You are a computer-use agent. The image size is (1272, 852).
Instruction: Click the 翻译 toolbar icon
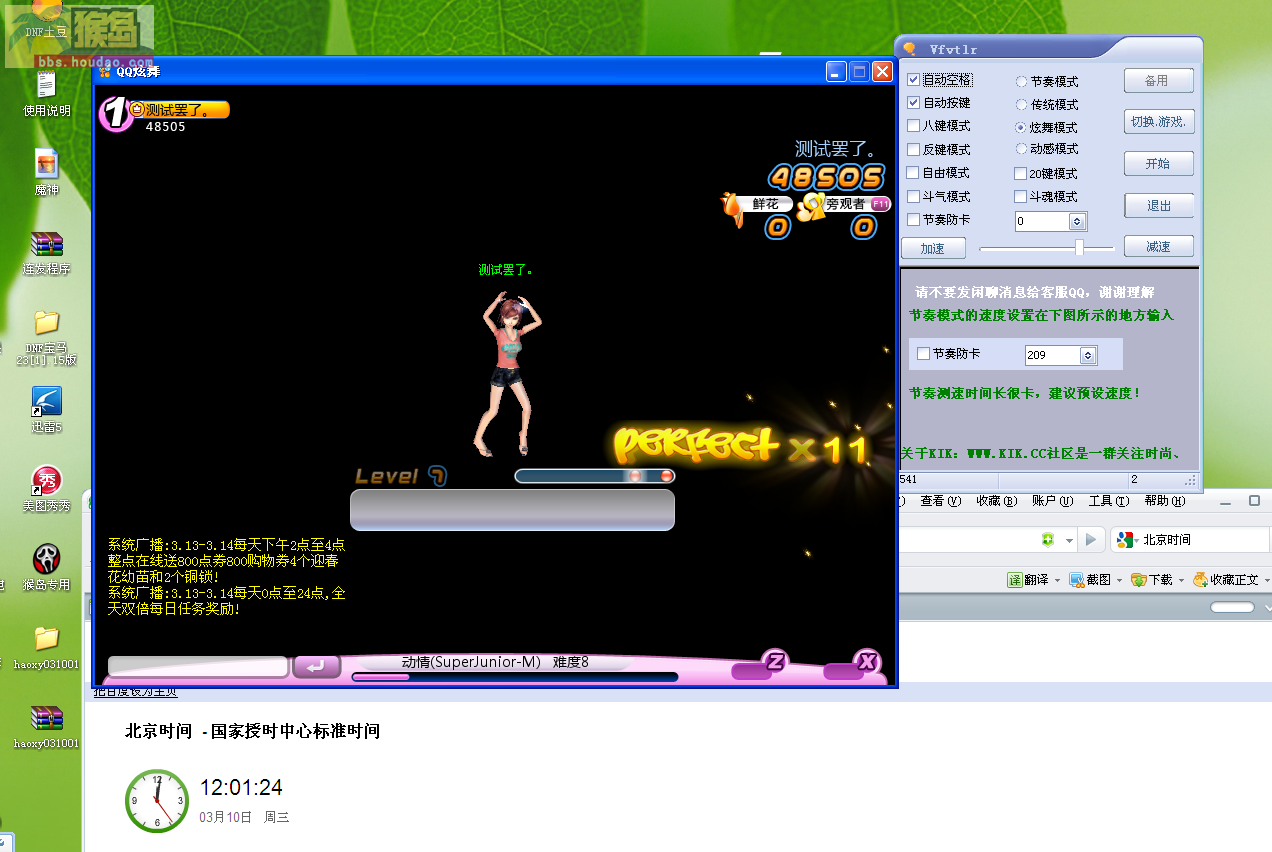click(1014, 580)
